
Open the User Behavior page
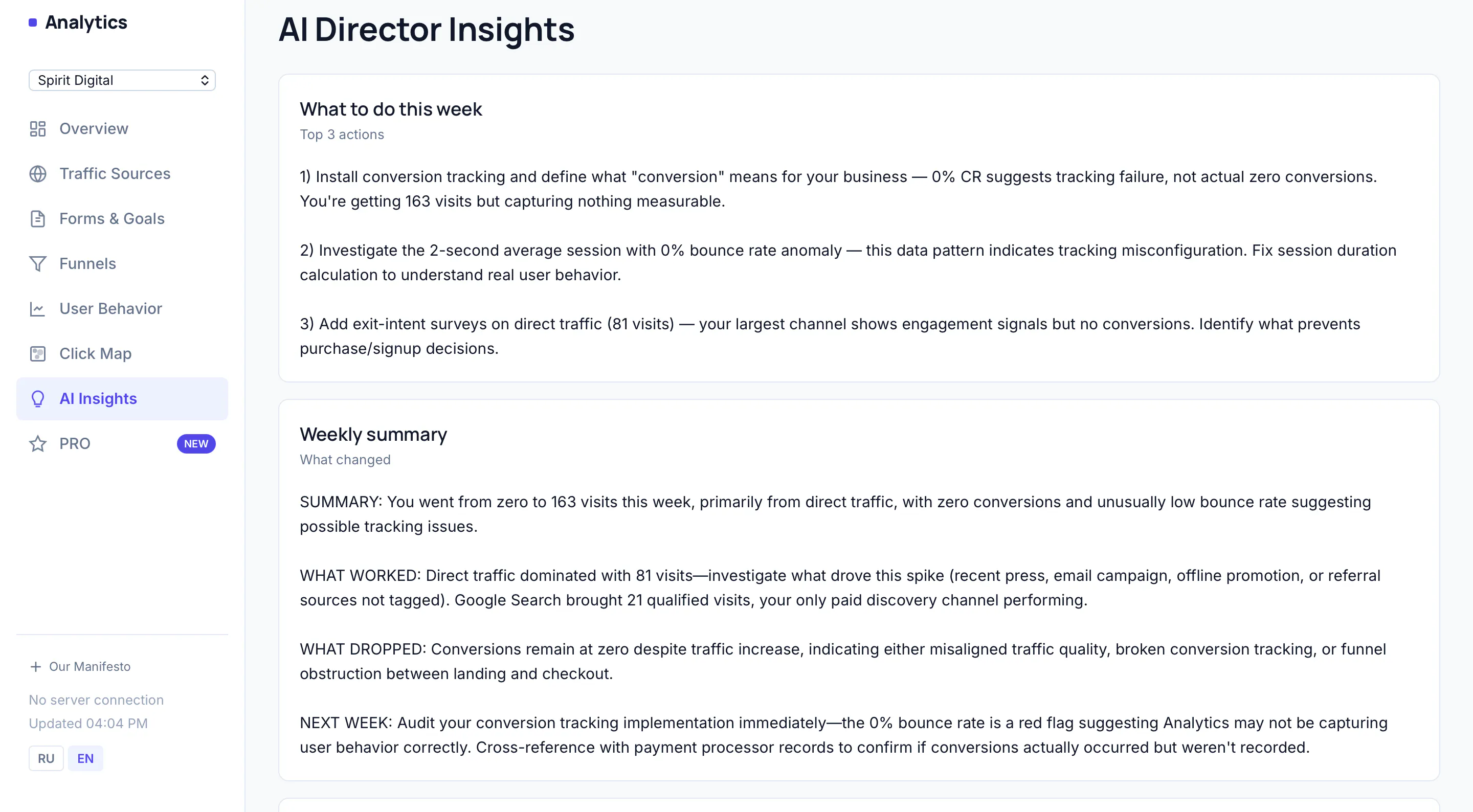coord(122,309)
